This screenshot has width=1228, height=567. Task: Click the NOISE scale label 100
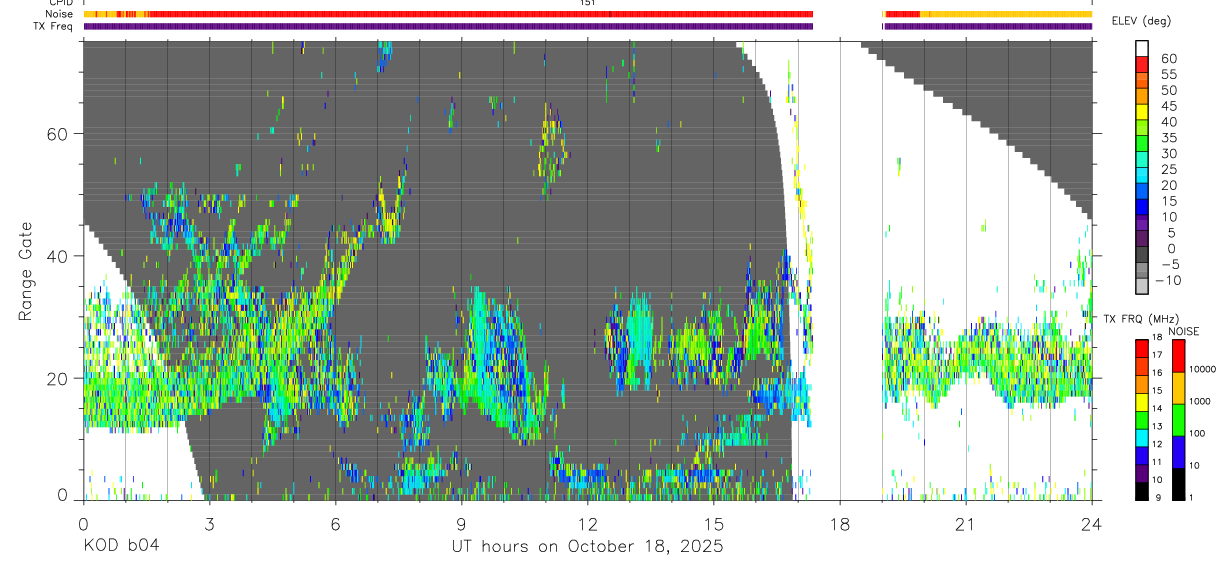coord(1197,433)
